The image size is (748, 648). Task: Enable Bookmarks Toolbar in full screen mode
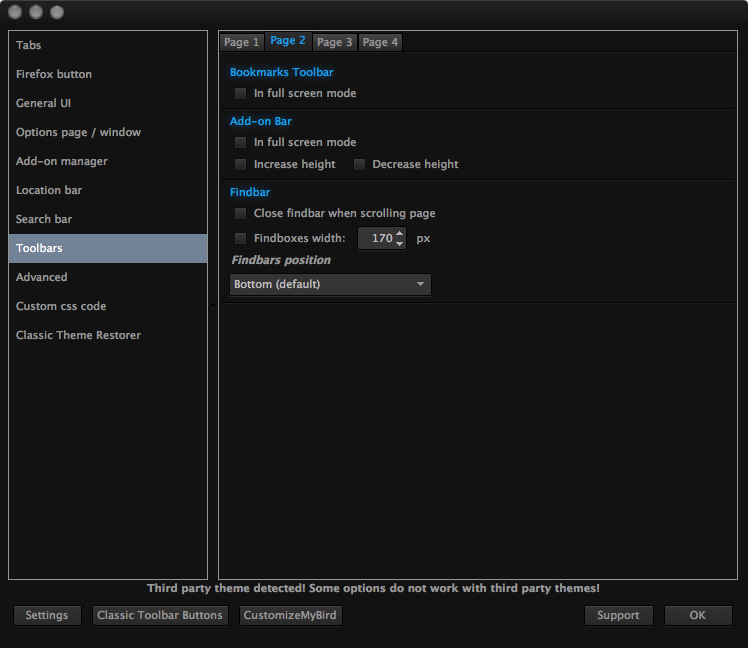pos(240,93)
